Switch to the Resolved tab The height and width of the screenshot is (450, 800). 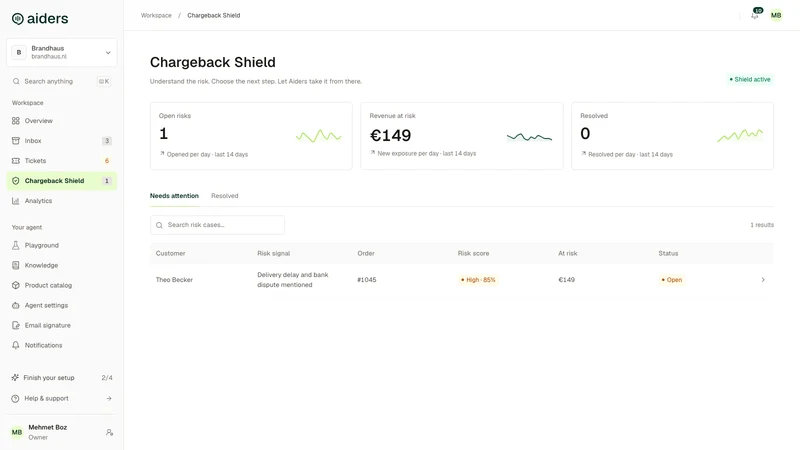(224, 196)
